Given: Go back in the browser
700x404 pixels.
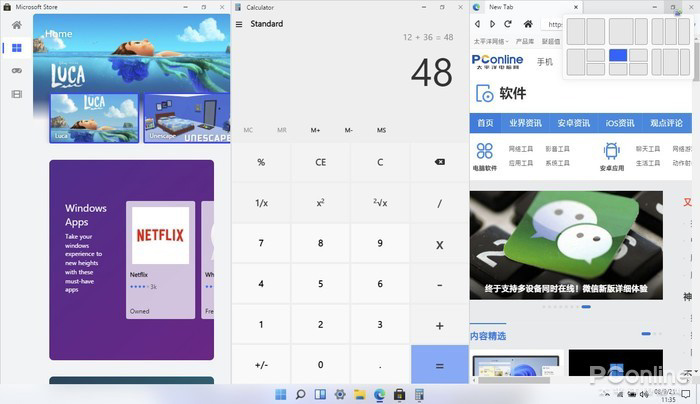Looking at the screenshot, I should click(x=478, y=24).
